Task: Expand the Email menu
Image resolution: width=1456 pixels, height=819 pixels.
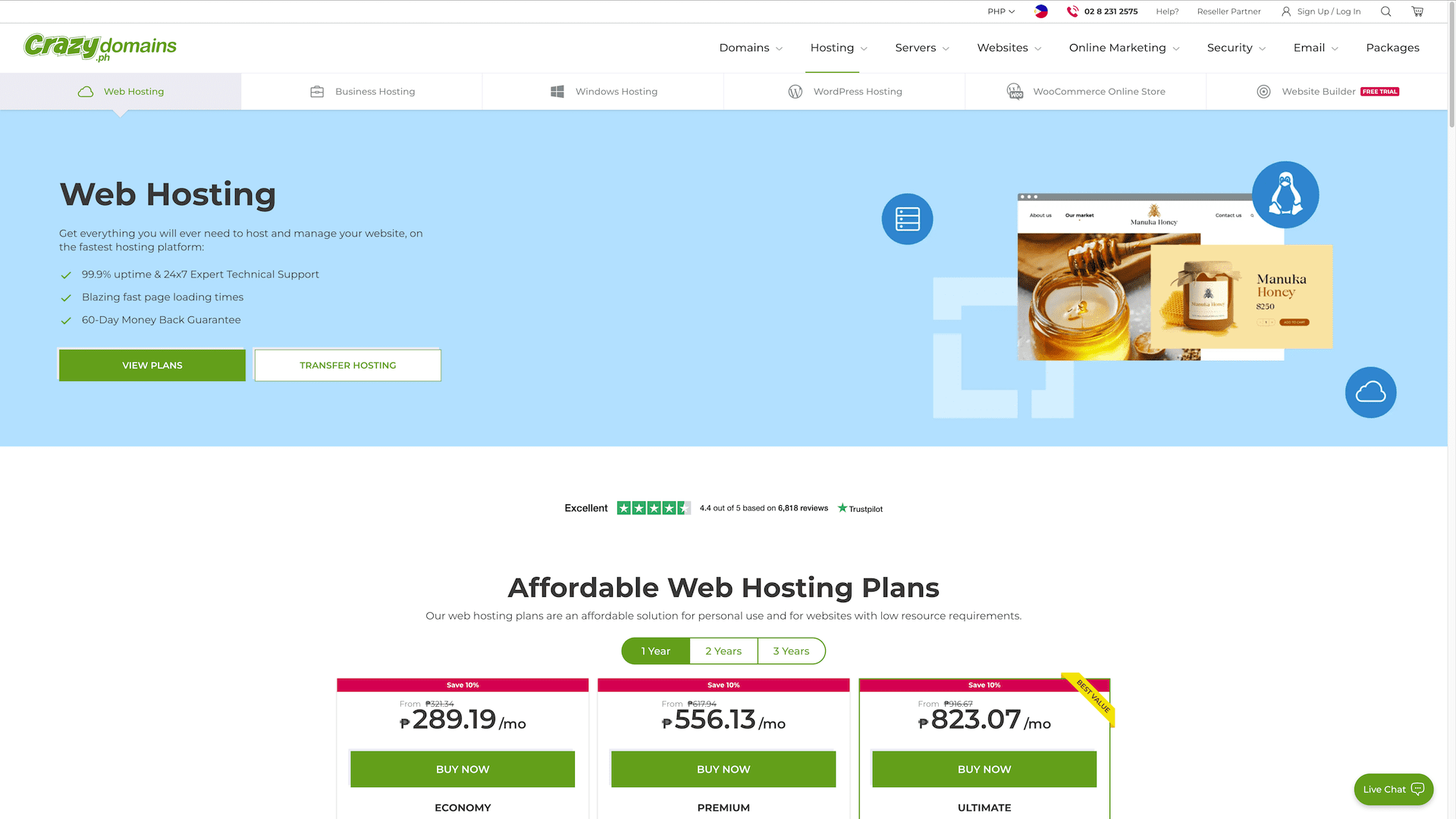Action: [x=1316, y=48]
